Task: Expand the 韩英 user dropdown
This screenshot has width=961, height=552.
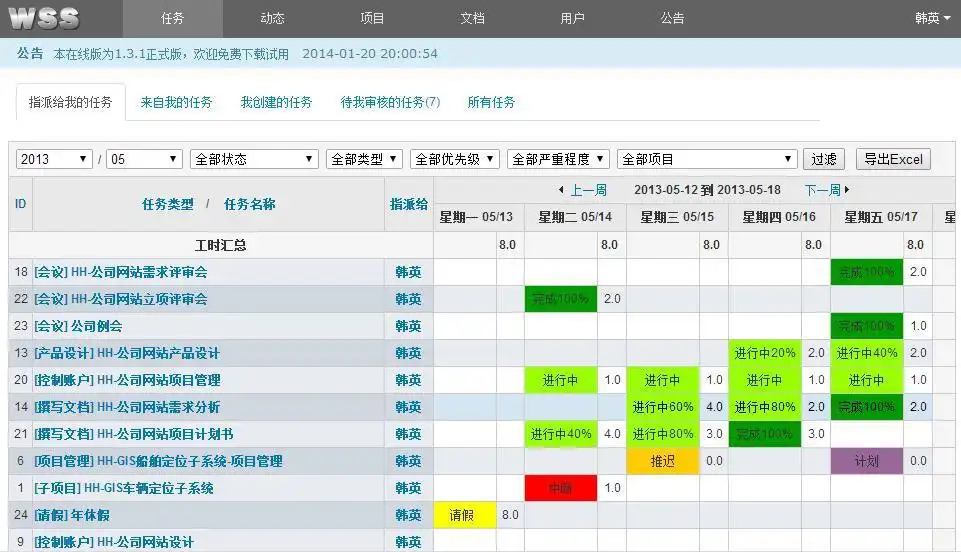Action: [932, 18]
